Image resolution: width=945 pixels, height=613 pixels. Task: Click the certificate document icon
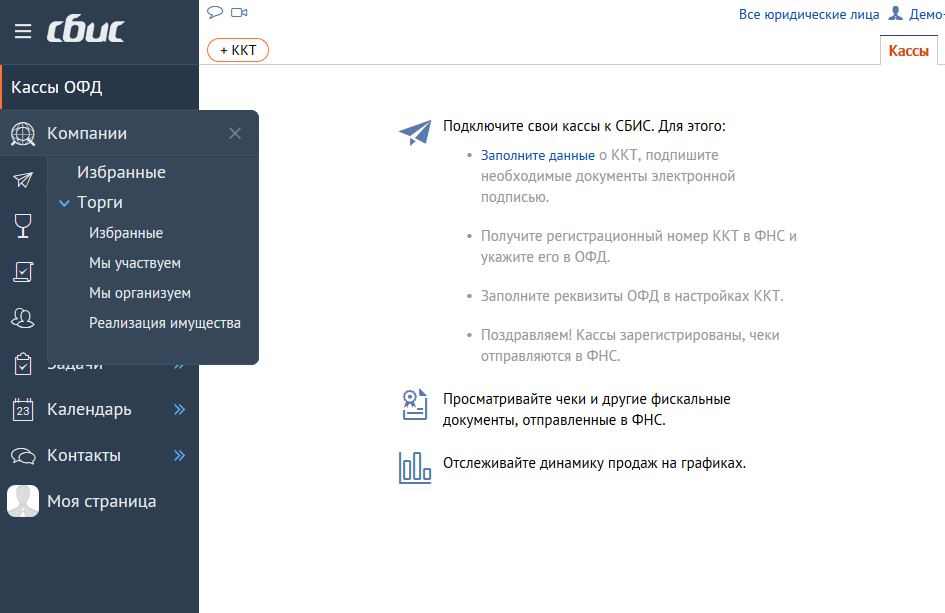tap(415, 404)
